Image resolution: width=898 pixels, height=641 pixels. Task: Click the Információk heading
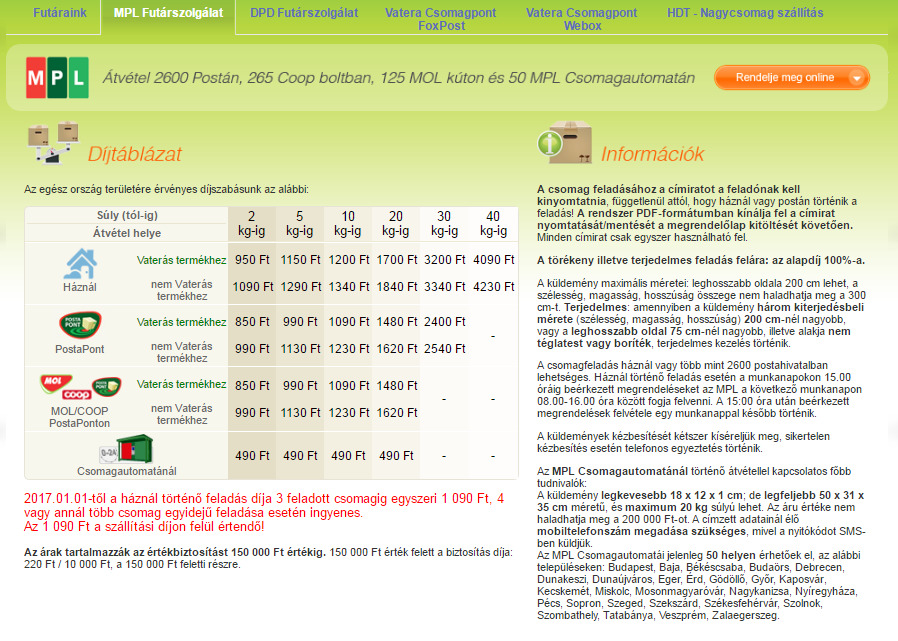click(652, 154)
